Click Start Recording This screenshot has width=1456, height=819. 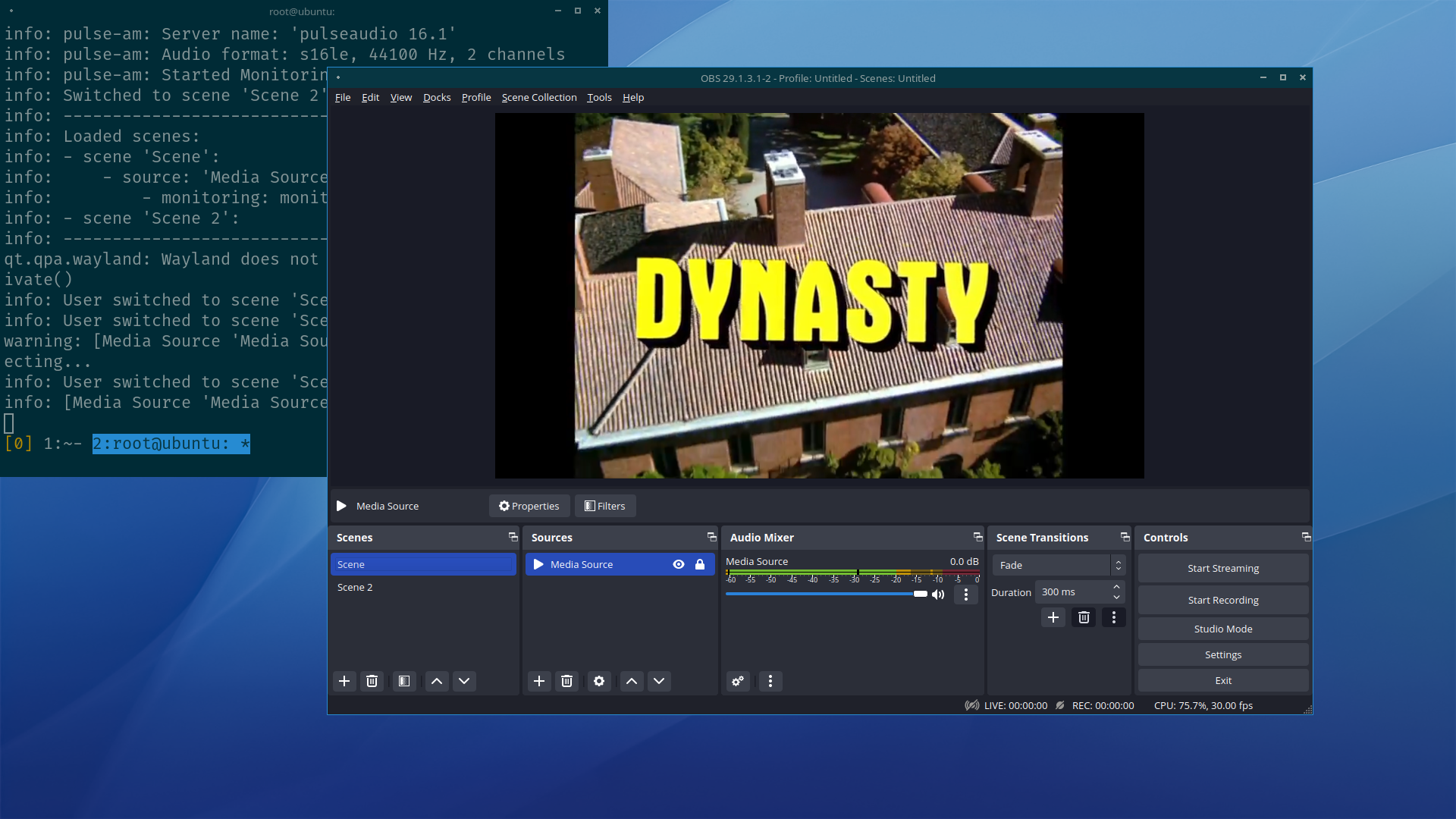1223,600
